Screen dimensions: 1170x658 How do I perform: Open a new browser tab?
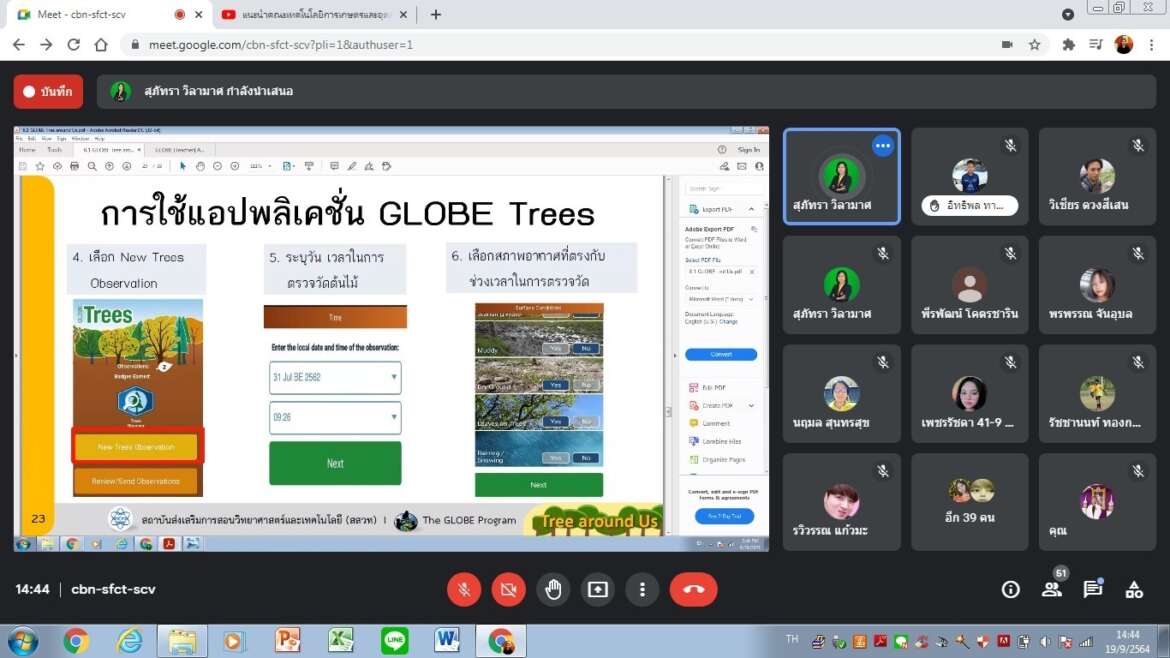pos(436,14)
